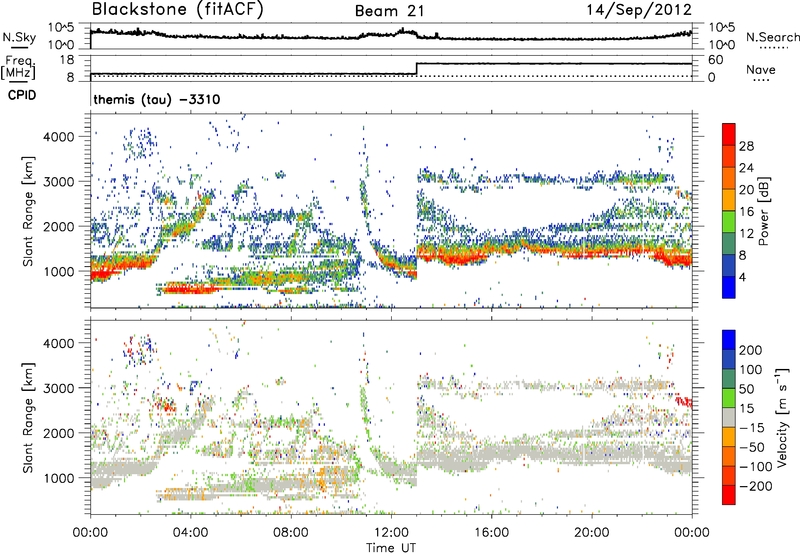800x554 pixels.
Task: Click the "Nave" legend label
Action: point(761,69)
